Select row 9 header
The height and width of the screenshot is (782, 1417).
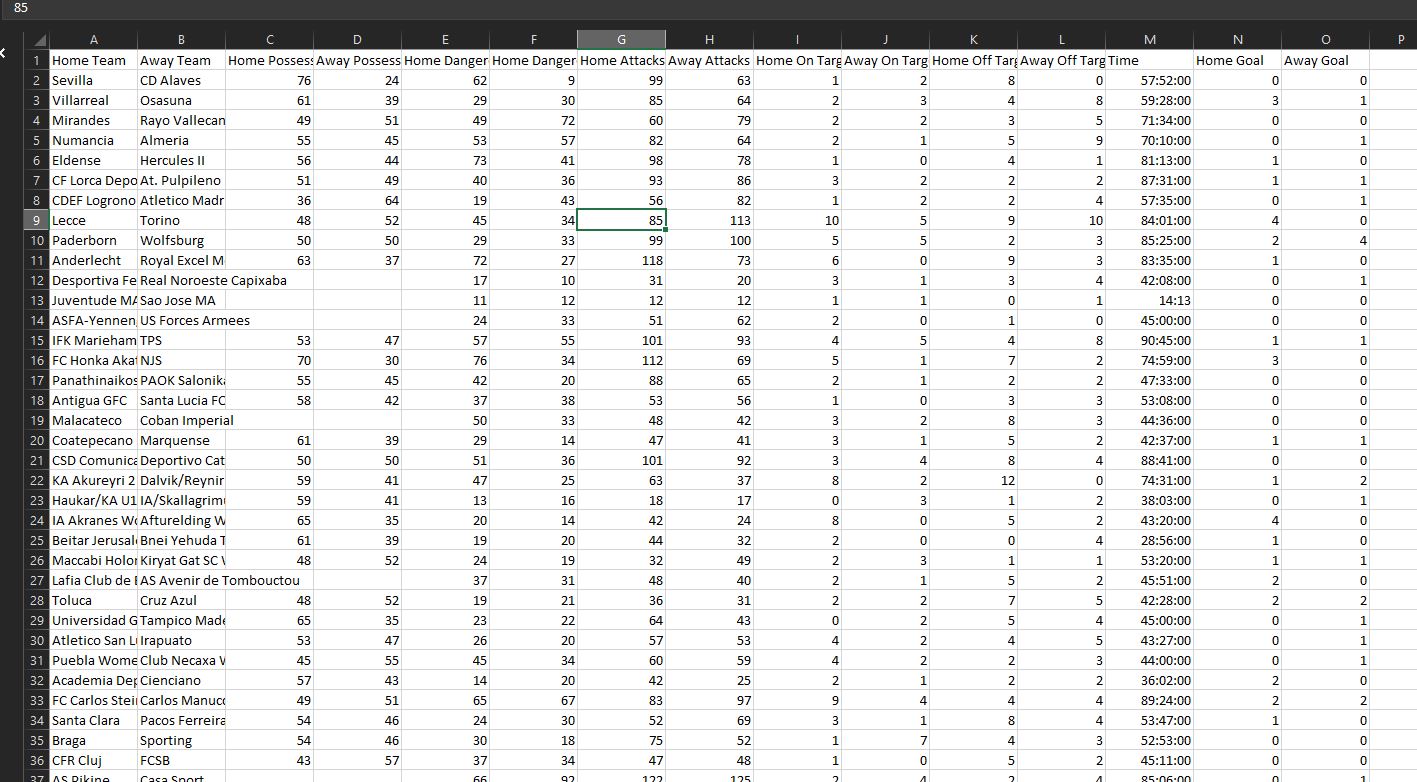click(x=37, y=220)
